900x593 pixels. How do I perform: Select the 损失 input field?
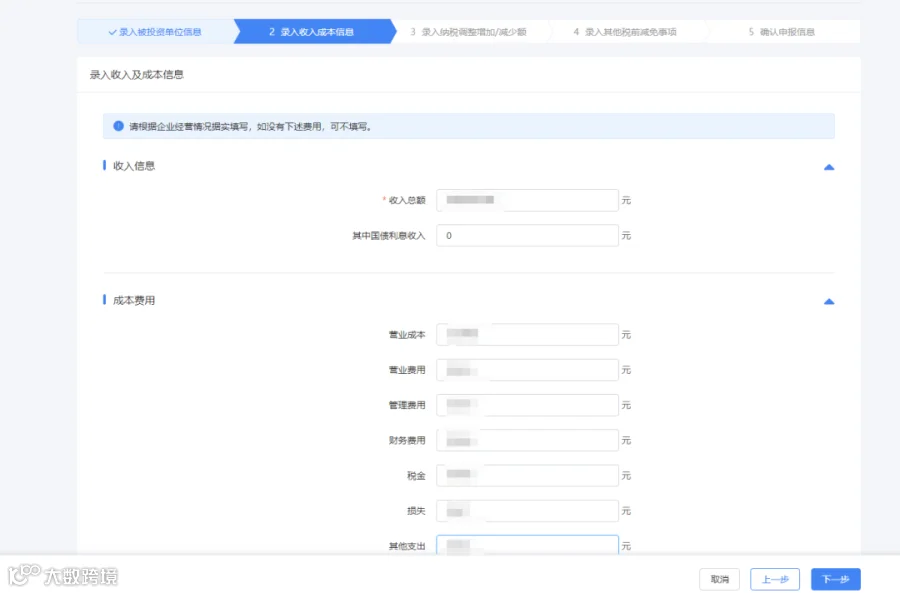click(527, 511)
